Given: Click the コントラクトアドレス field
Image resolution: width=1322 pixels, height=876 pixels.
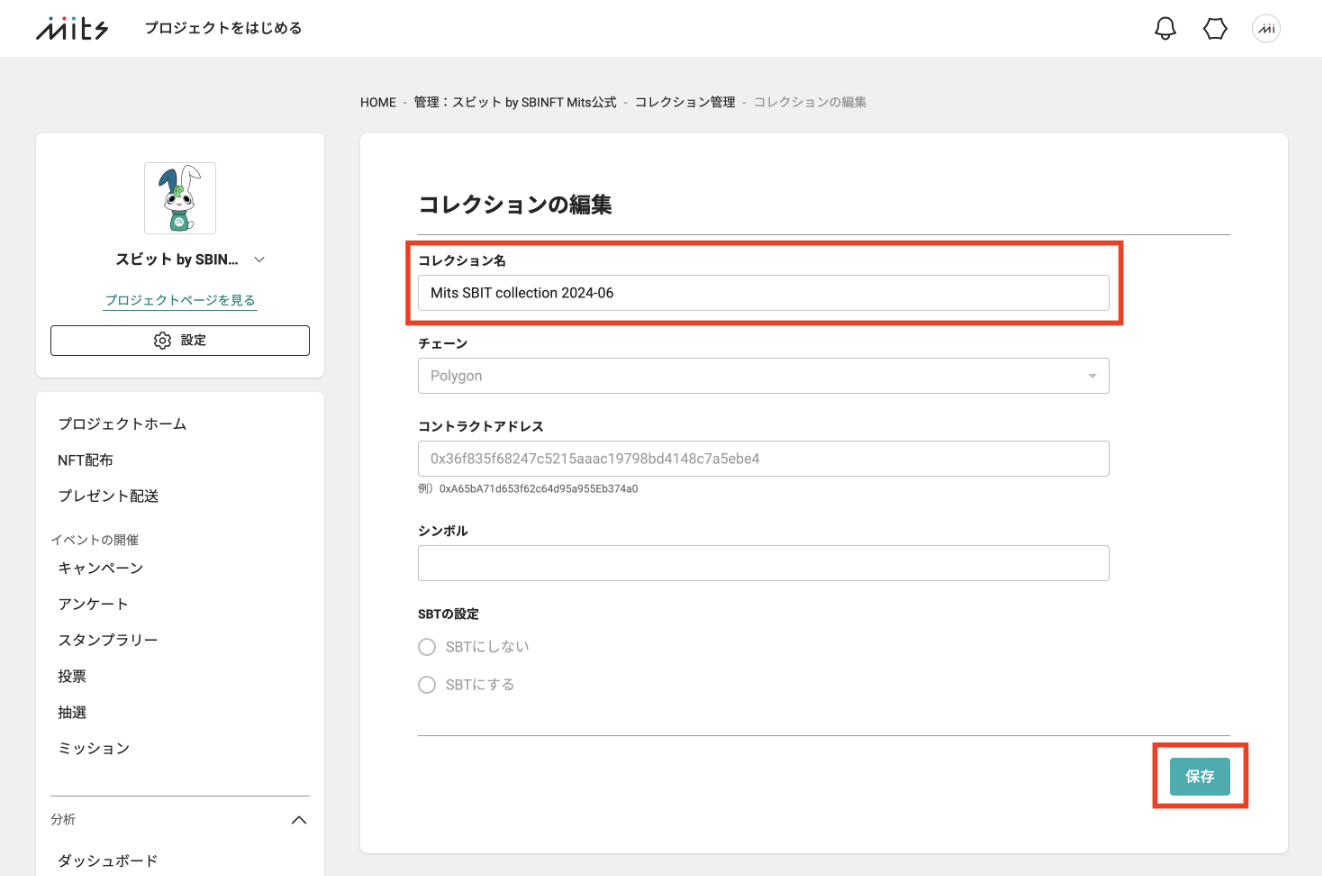Looking at the screenshot, I should pos(763,459).
